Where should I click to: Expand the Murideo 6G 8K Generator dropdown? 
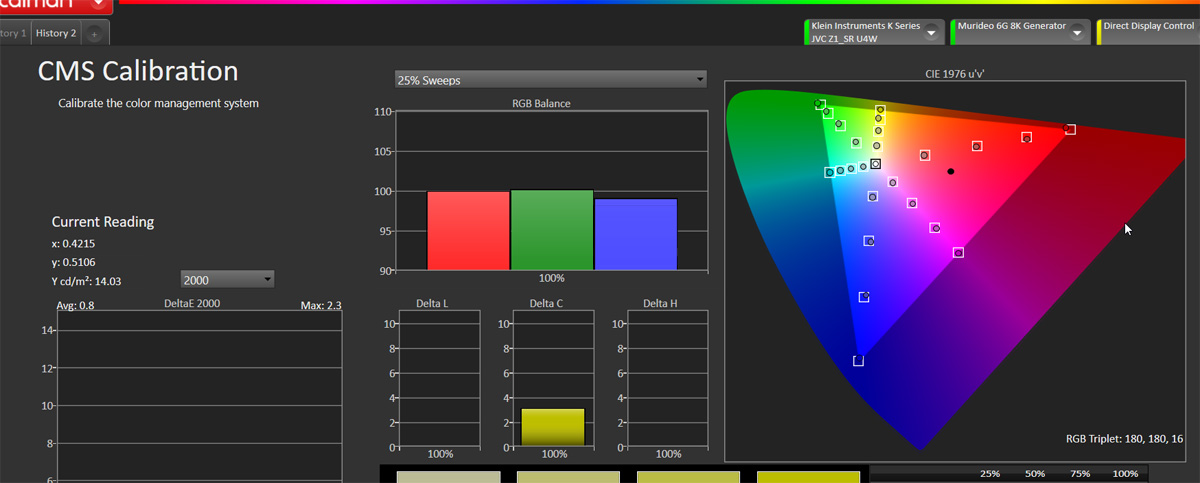pos(1077,32)
